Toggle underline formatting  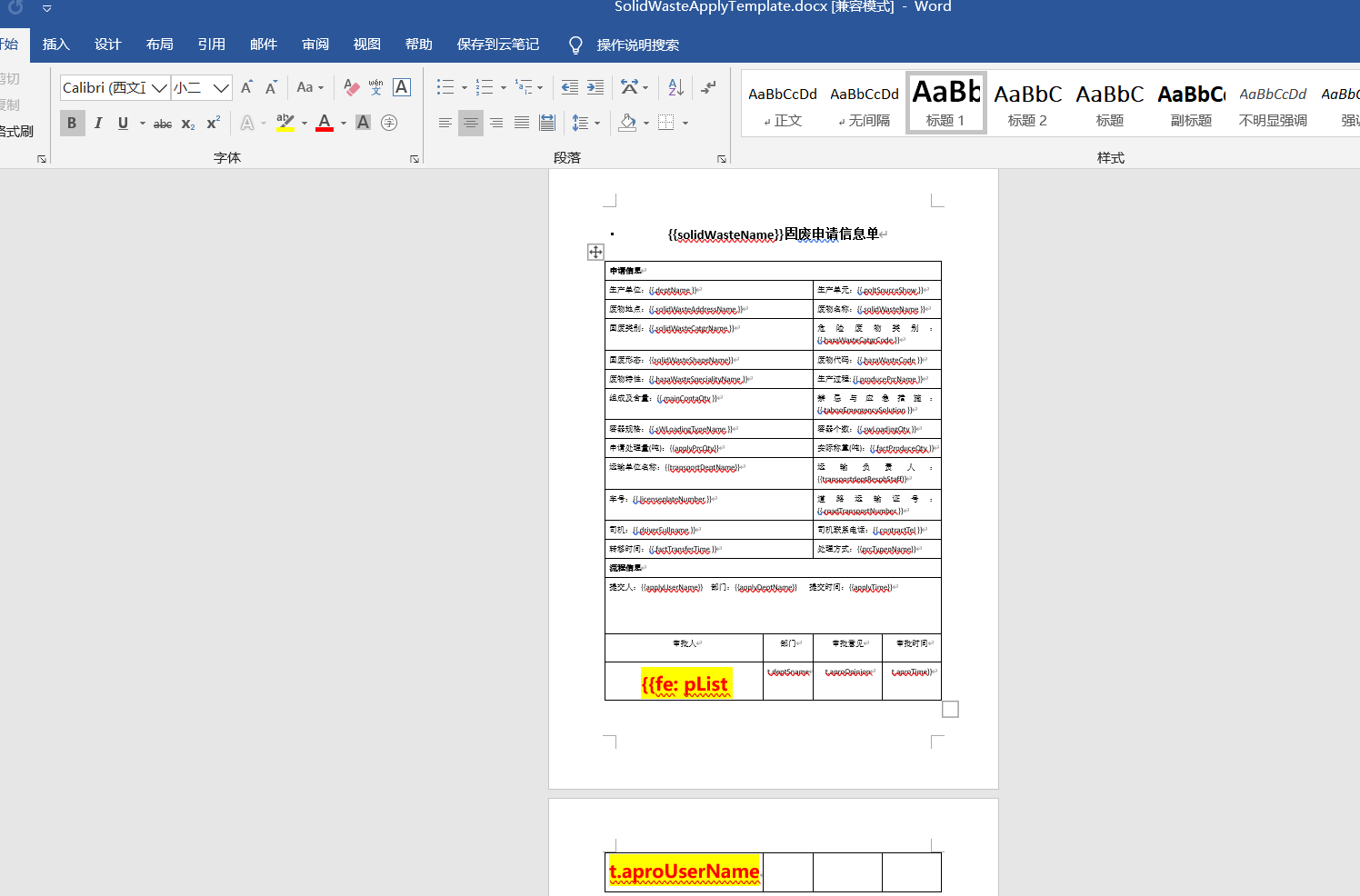click(x=123, y=123)
